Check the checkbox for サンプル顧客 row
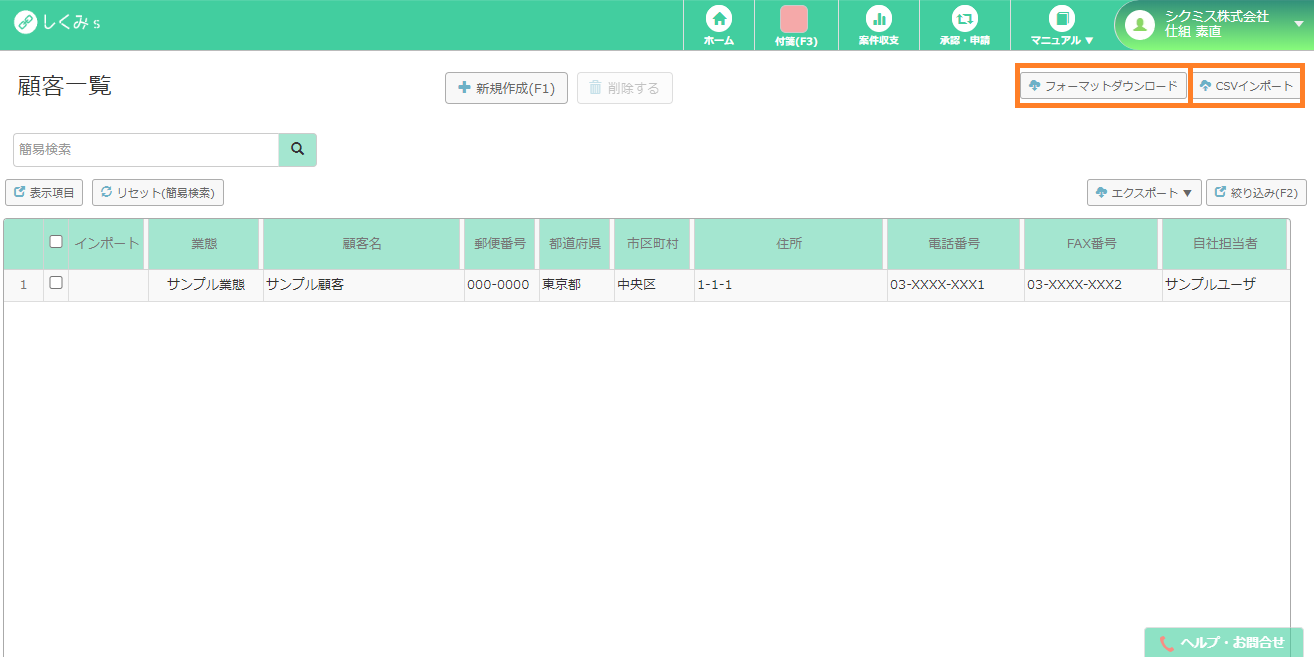The width and height of the screenshot is (1314, 657). click(x=55, y=282)
